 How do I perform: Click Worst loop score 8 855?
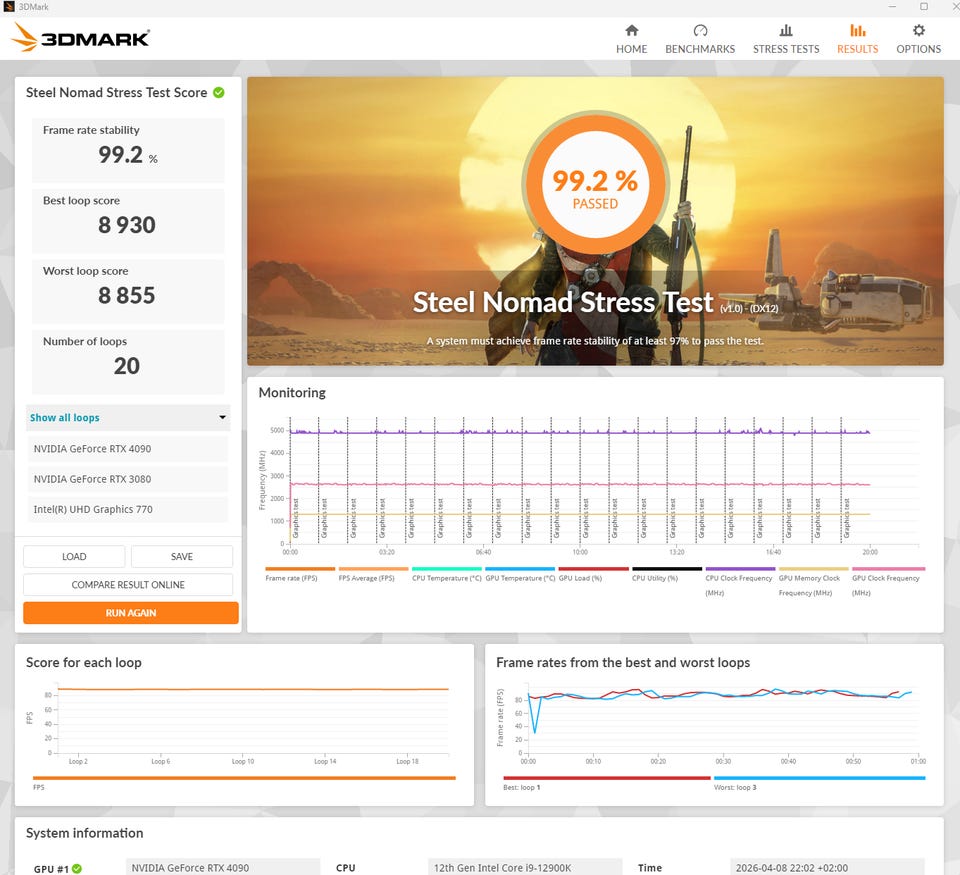127,296
